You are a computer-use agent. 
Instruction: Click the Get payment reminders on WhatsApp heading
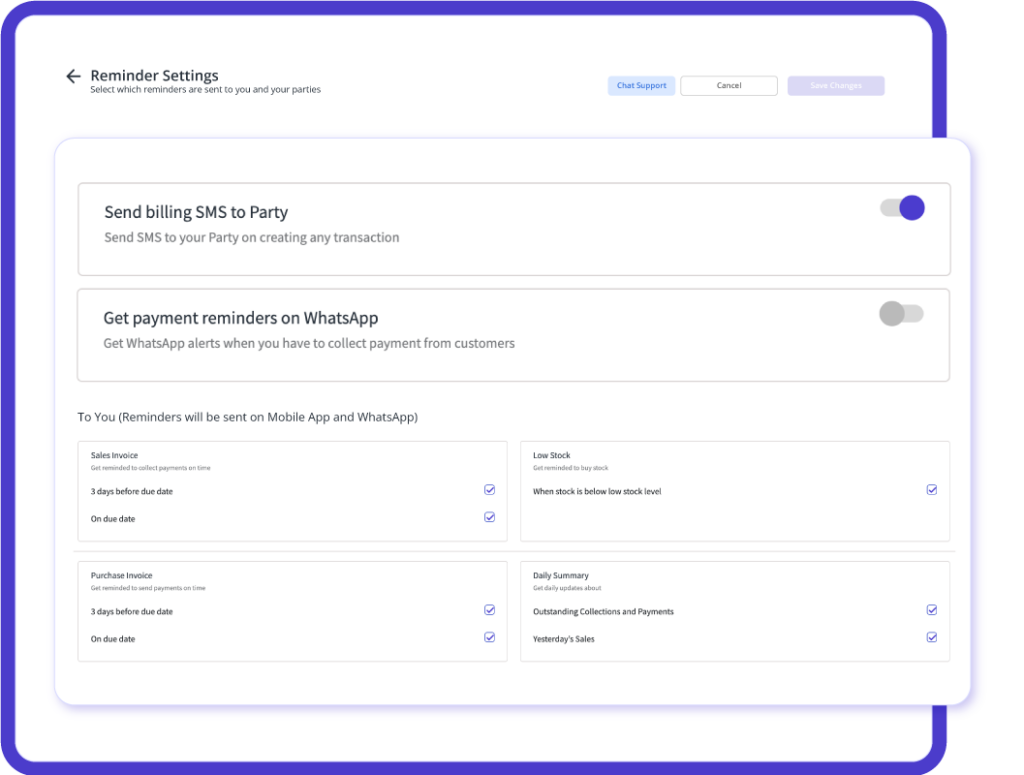(240, 317)
